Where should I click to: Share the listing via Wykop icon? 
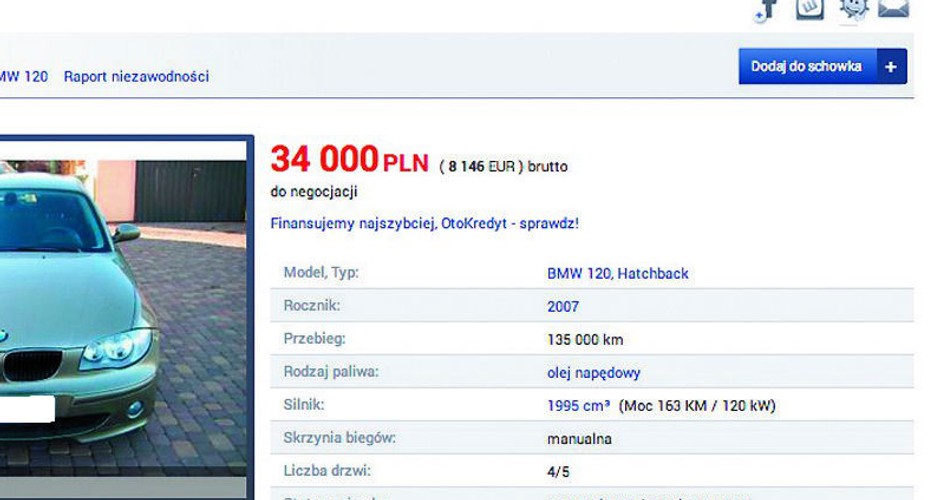coord(810,8)
